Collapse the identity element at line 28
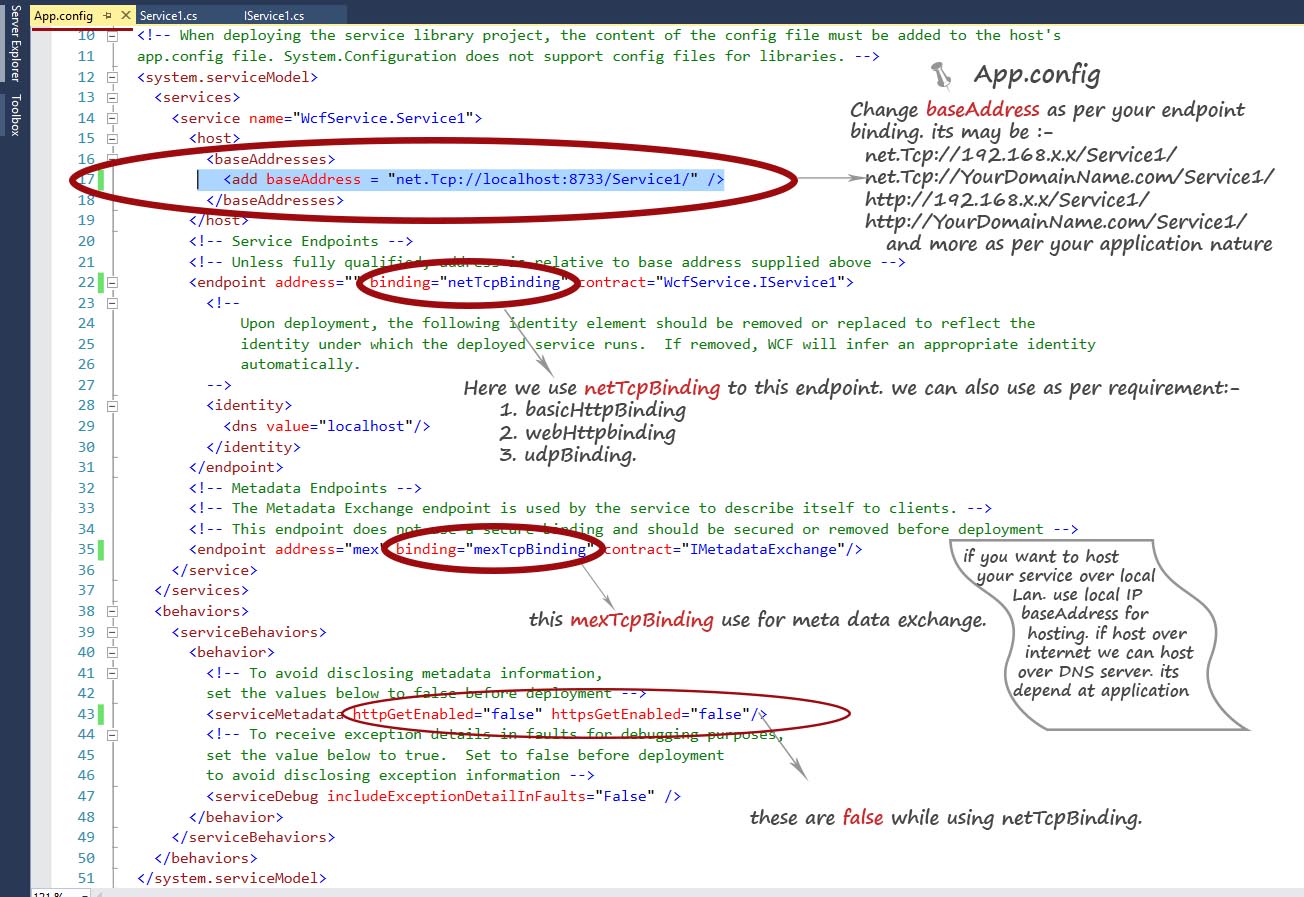This screenshot has width=1304, height=897. 113,405
